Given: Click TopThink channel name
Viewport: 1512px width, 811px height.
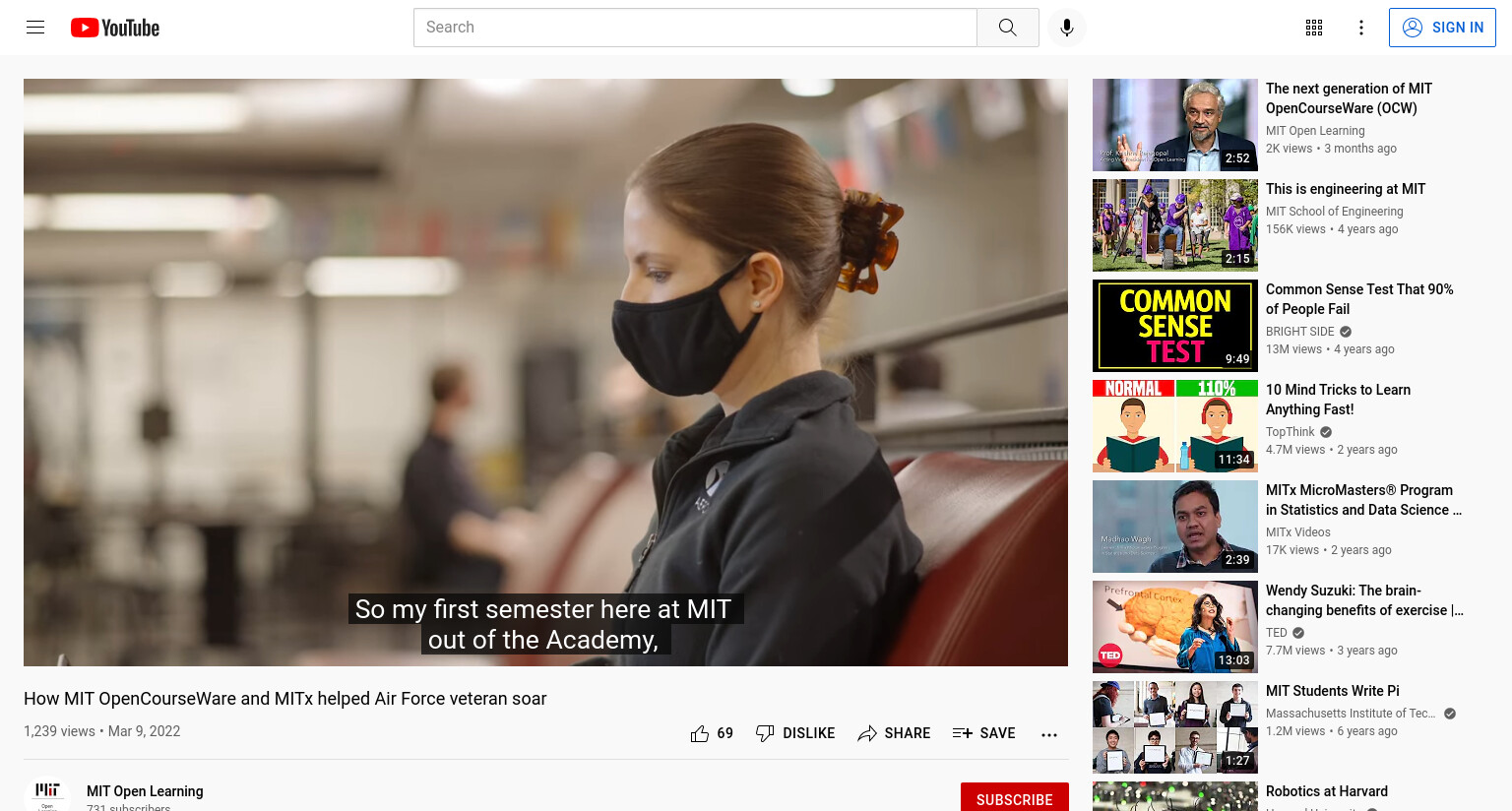Looking at the screenshot, I should [1291, 432].
